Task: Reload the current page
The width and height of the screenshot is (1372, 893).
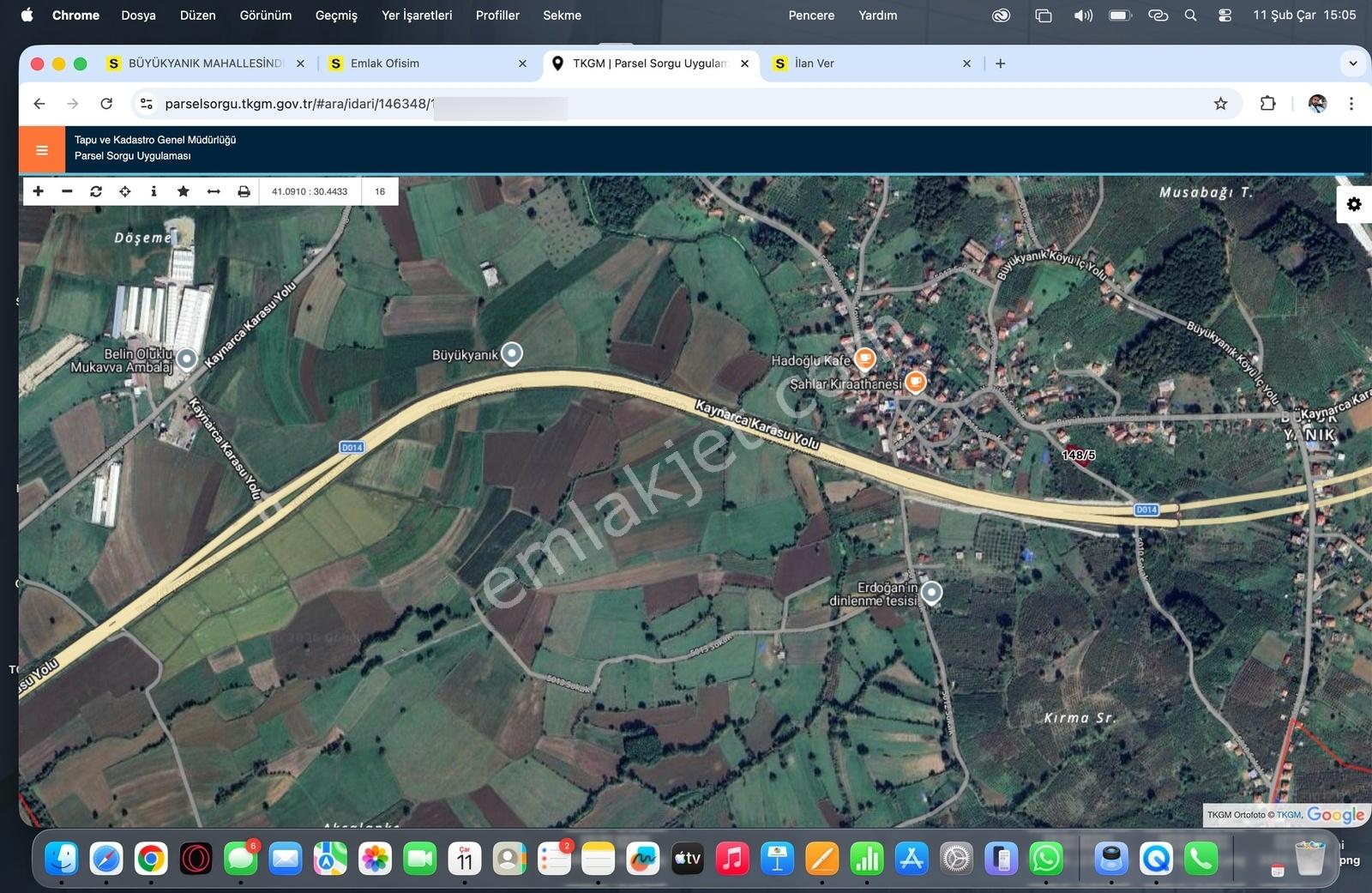Action: coord(106,104)
